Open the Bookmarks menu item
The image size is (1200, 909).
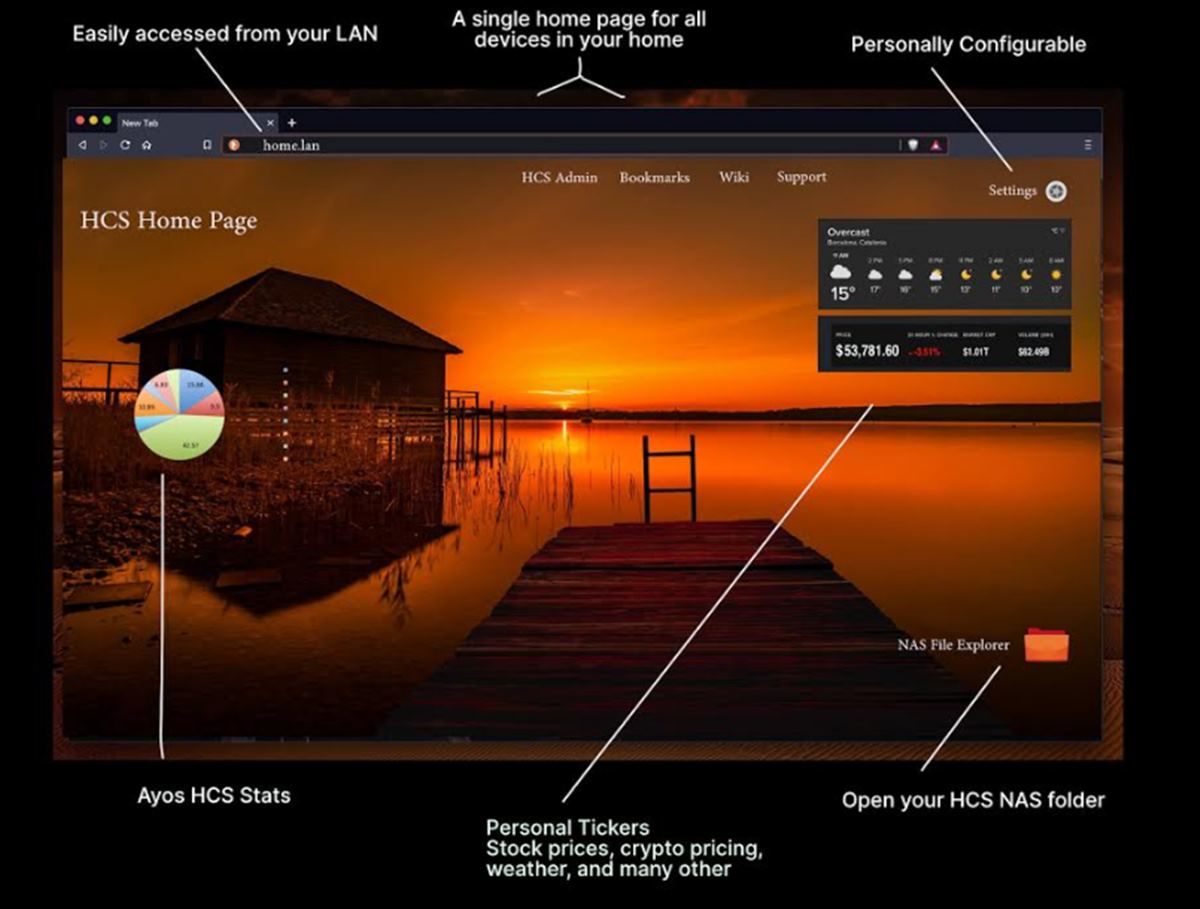(x=654, y=177)
